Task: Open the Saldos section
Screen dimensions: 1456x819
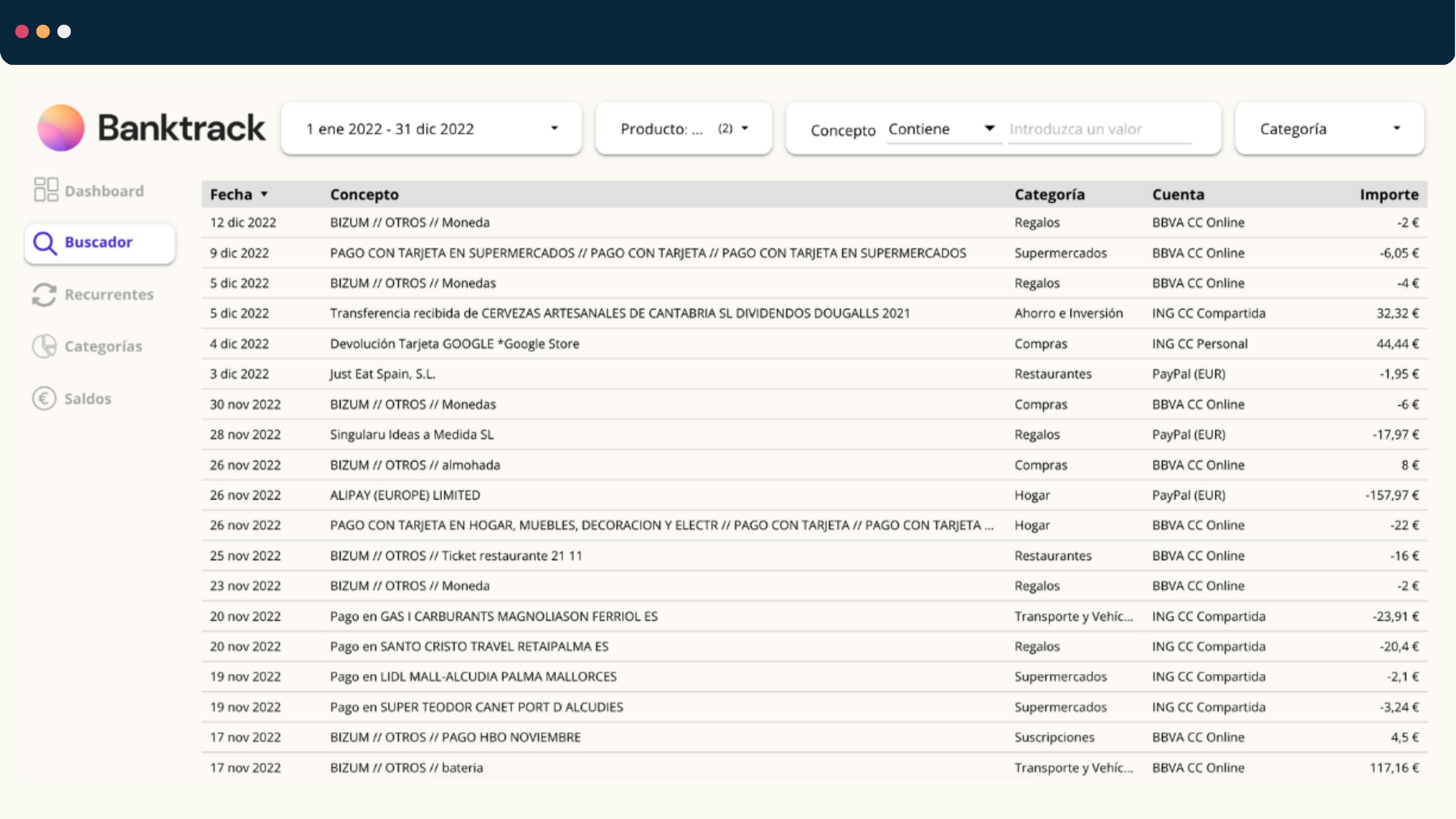Action: click(72, 398)
